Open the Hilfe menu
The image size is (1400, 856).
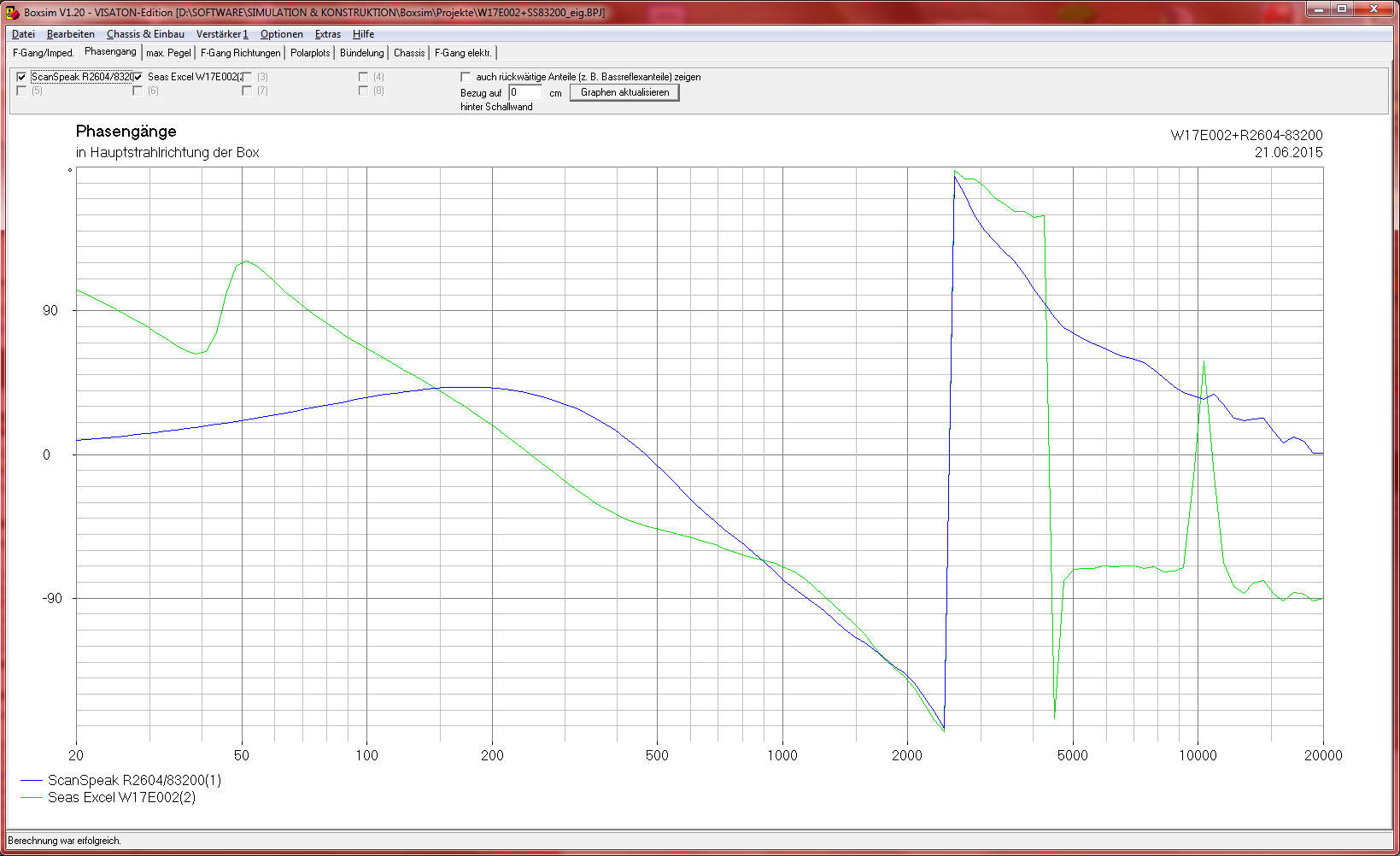pos(363,34)
